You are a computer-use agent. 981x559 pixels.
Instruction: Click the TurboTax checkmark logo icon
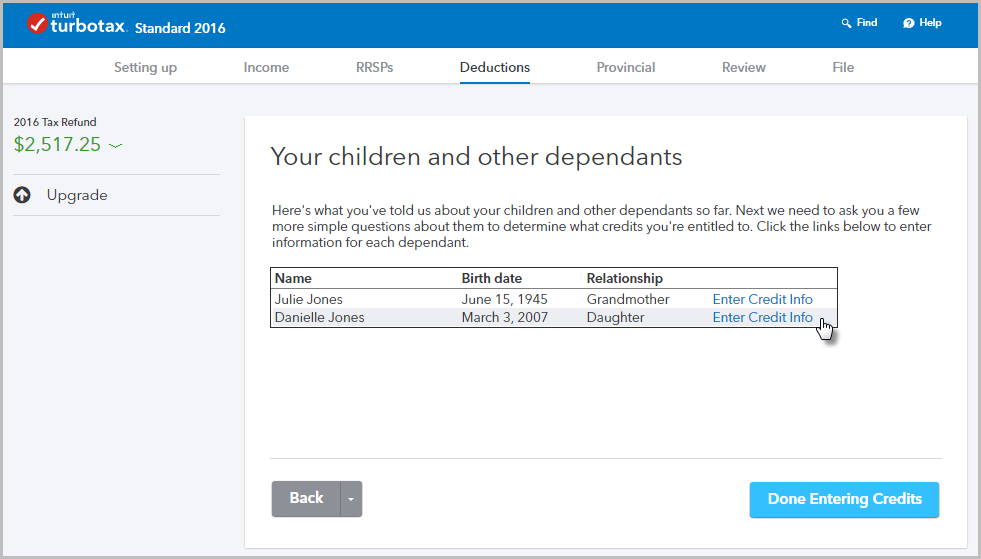point(37,23)
